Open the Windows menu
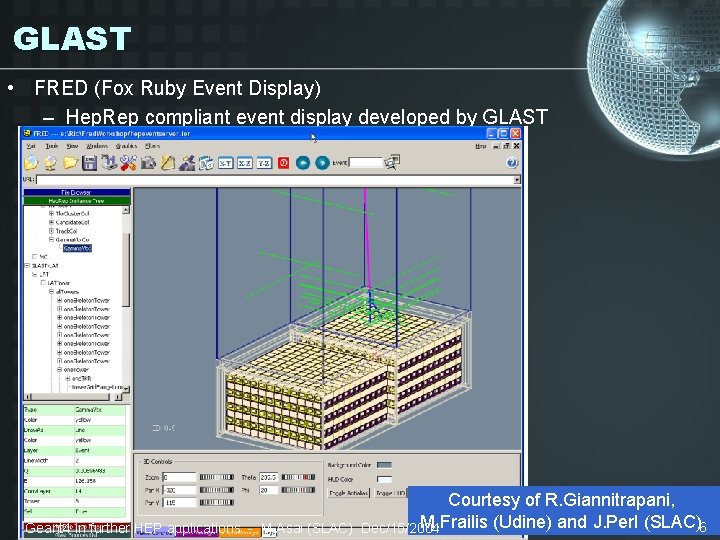The height and width of the screenshot is (540, 720). tap(97, 146)
